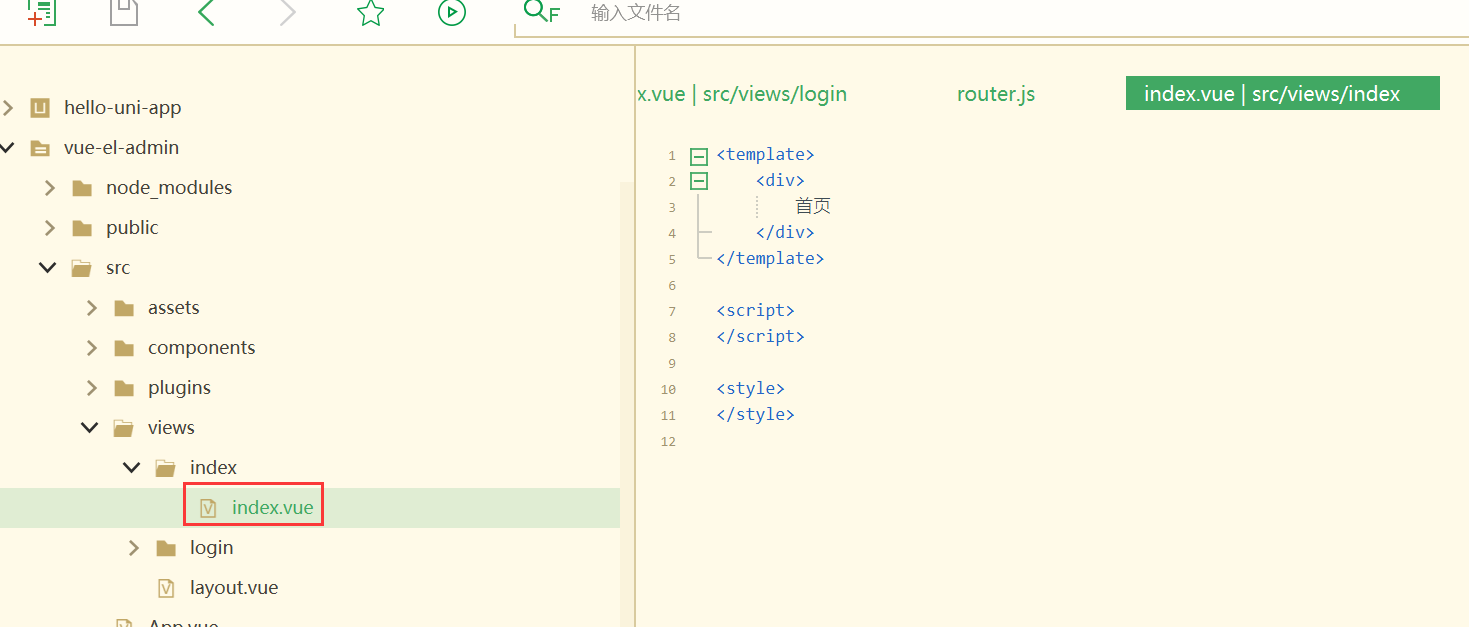Collapse the views folder

tap(89, 427)
